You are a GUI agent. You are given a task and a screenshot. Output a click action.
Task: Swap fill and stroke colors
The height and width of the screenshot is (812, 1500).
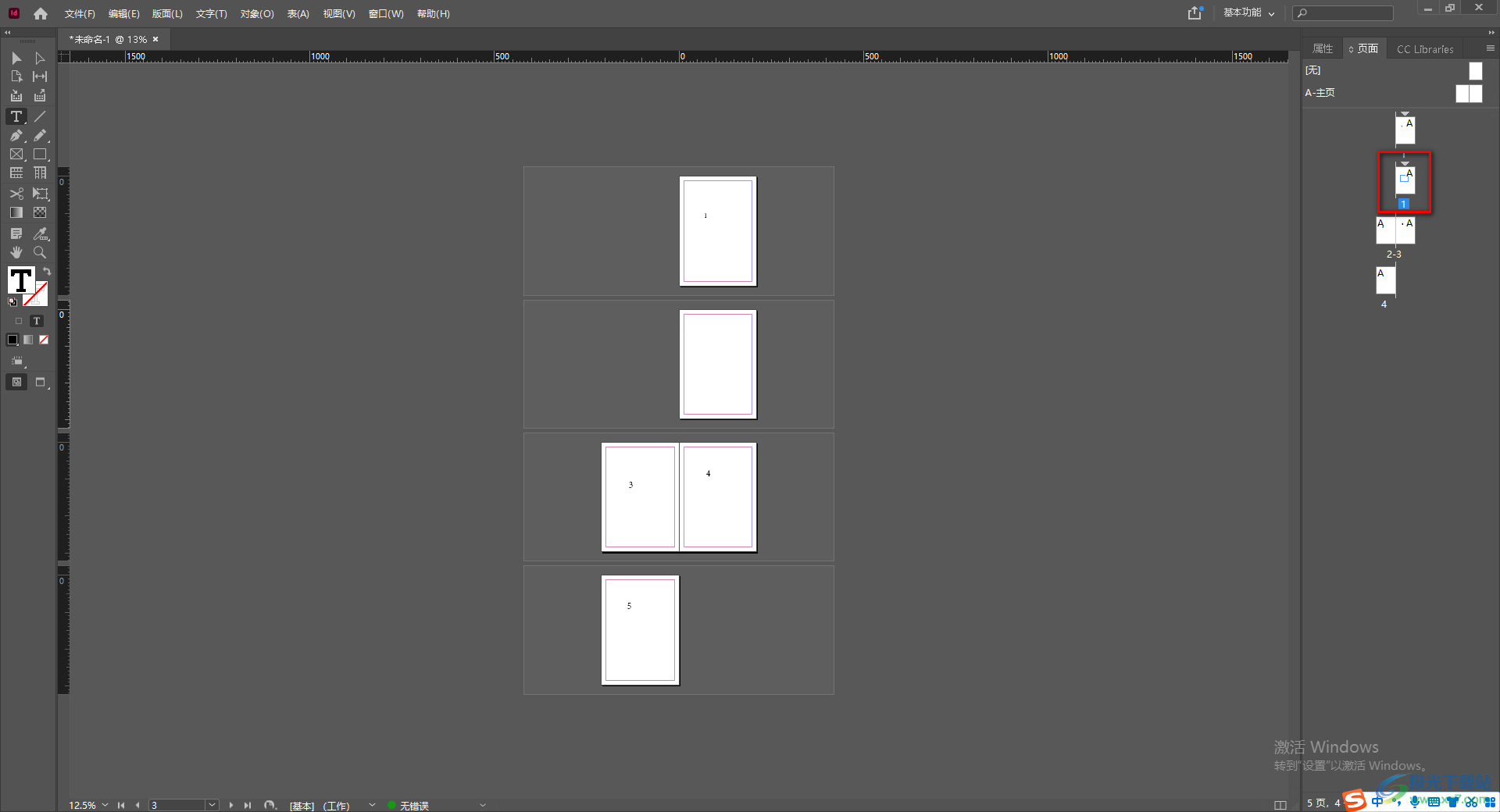47,272
